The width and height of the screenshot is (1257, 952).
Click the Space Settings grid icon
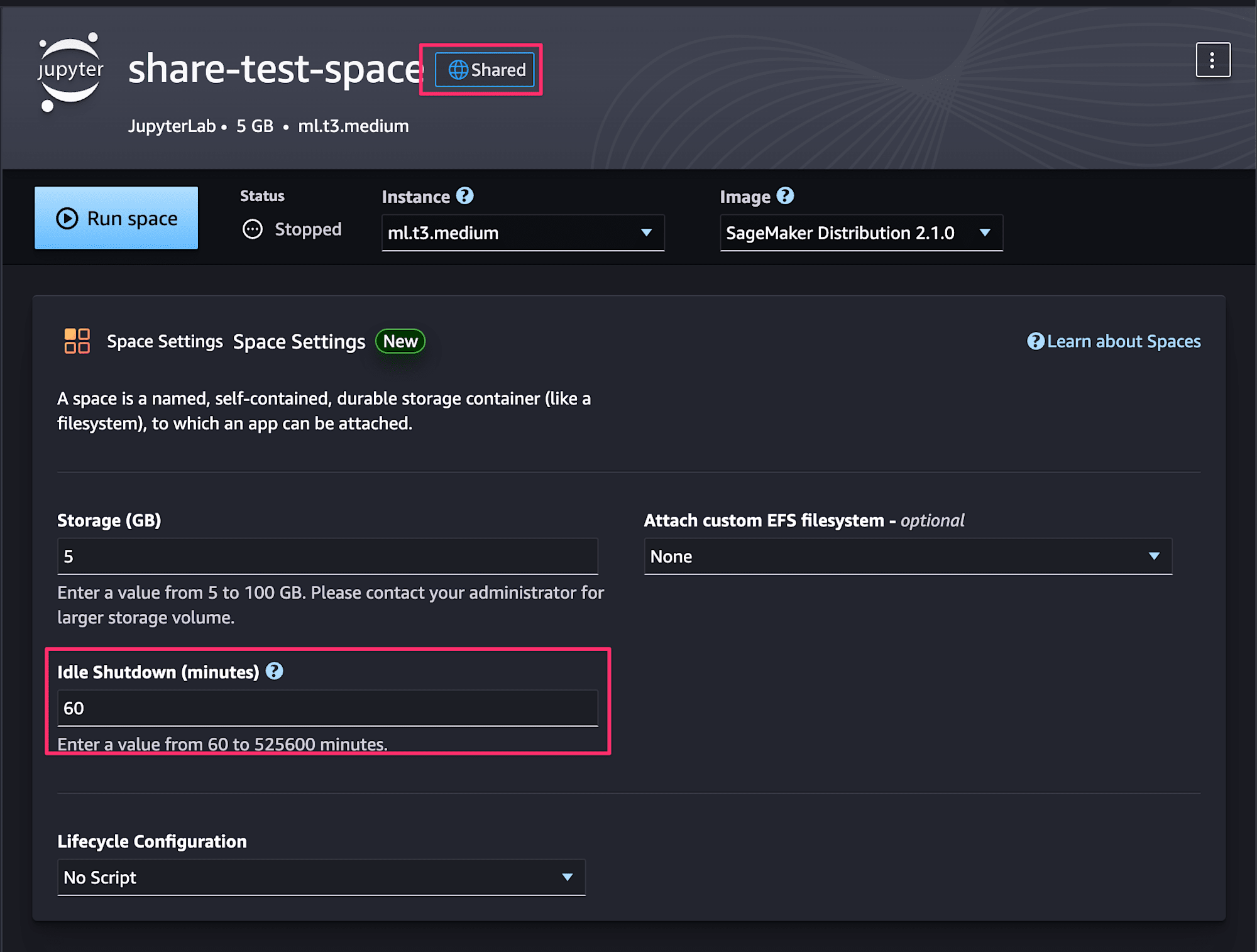77,341
